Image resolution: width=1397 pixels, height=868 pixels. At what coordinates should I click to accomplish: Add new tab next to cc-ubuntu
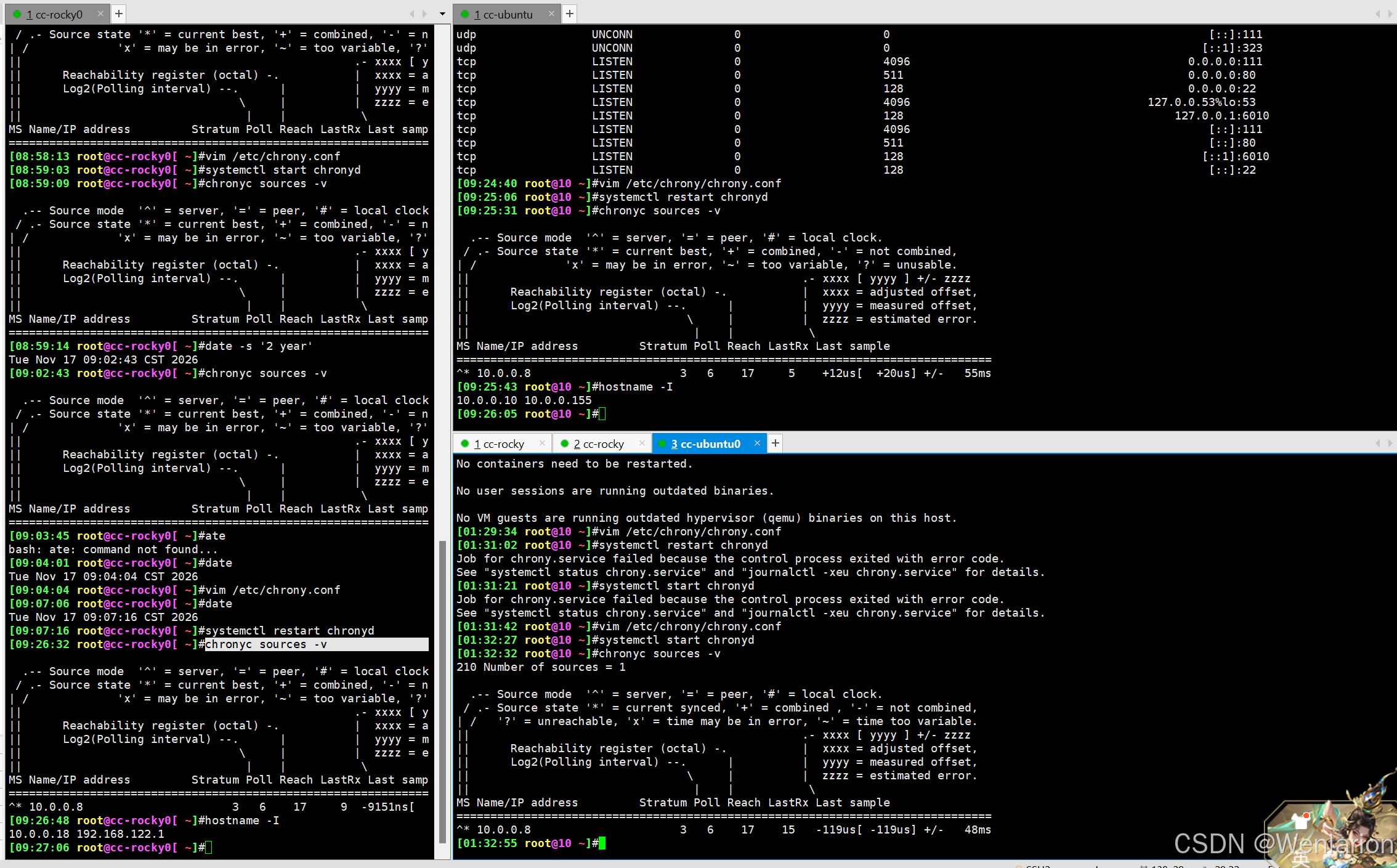pos(570,14)
